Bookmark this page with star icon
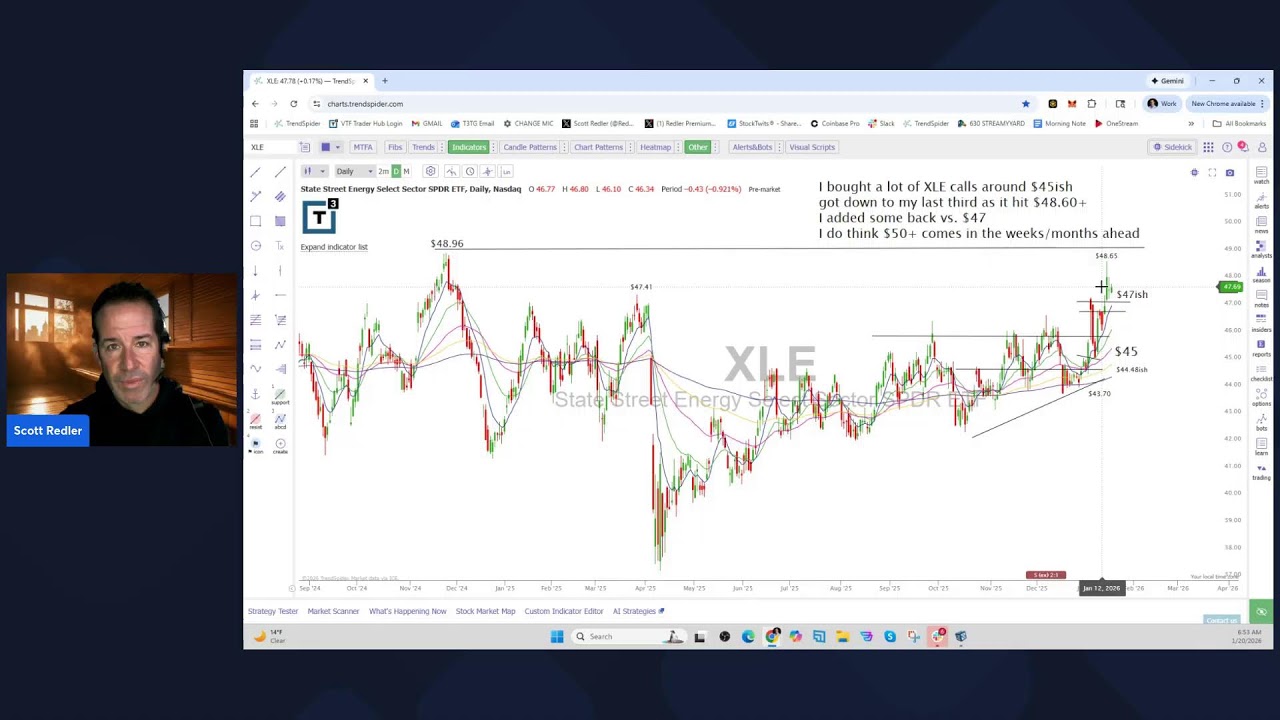1280x720 pixels. pyautogui.click(x=1025, y=104)
